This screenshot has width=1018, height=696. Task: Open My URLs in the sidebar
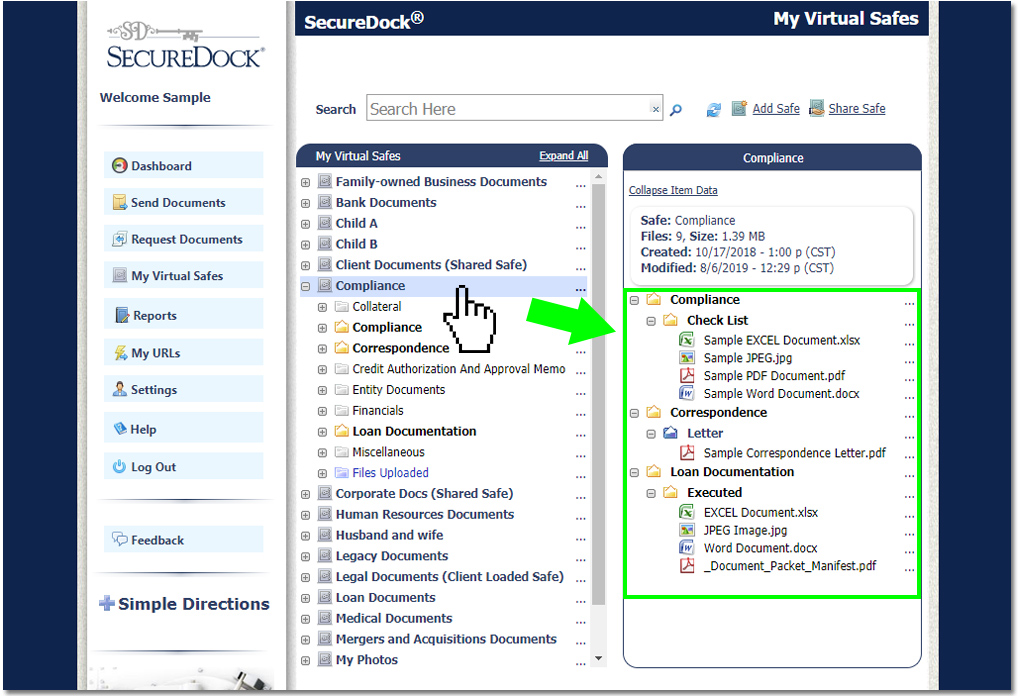(x=184, y=353)
